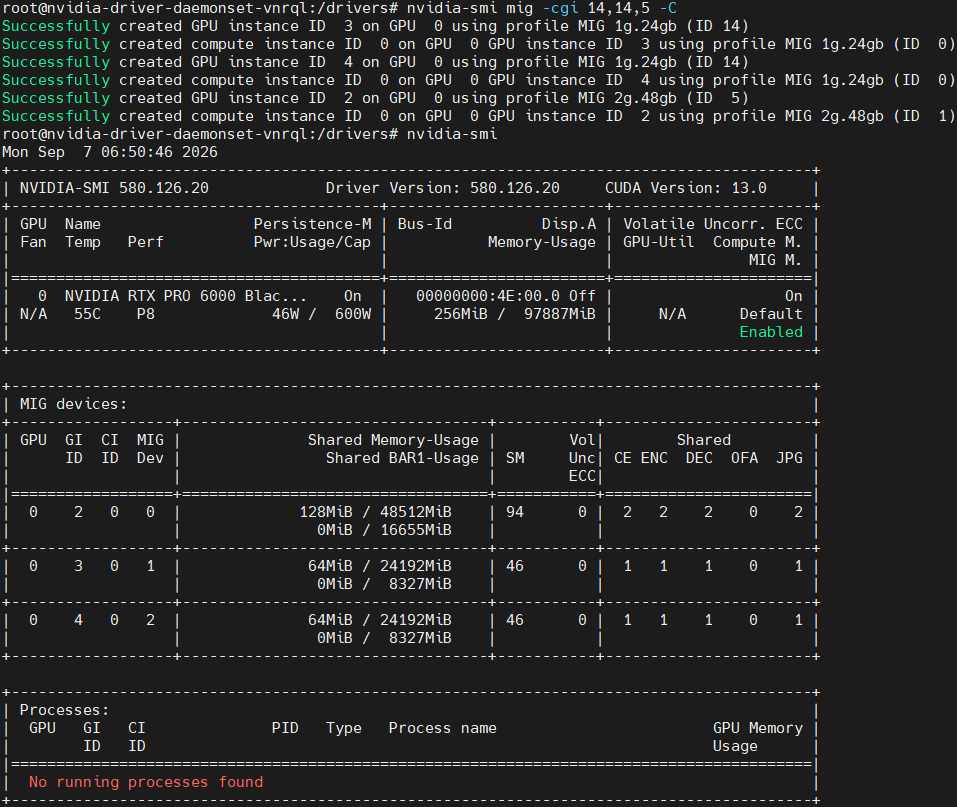Click the power usage '46W / 600W' value
957x807 pixels.
pyautogui.click(x=322, y=314)
